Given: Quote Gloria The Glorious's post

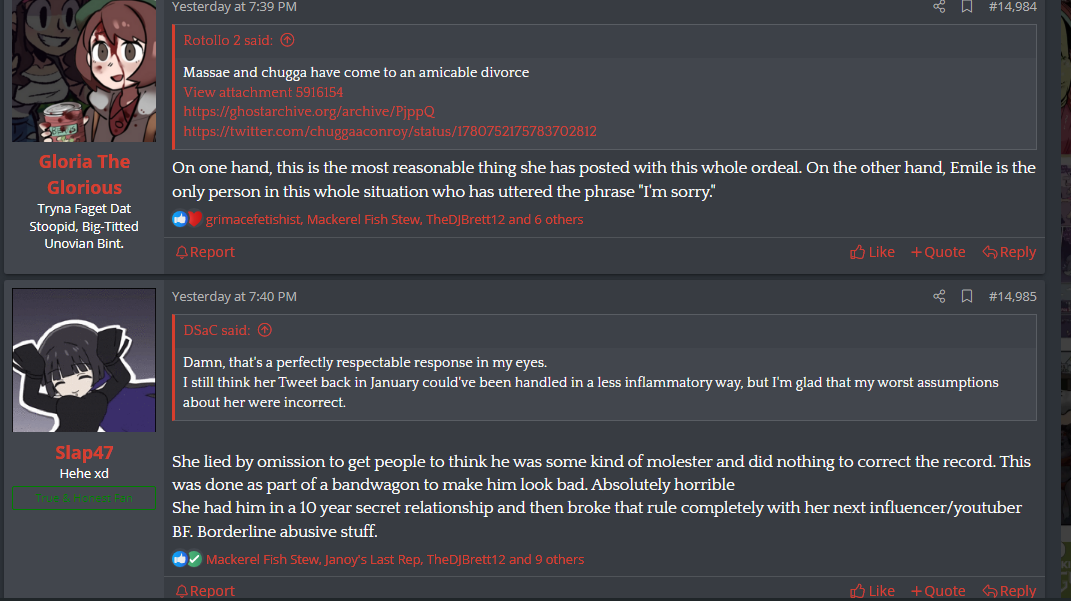Looking at the screenshot, I should [x=938, y=252].
